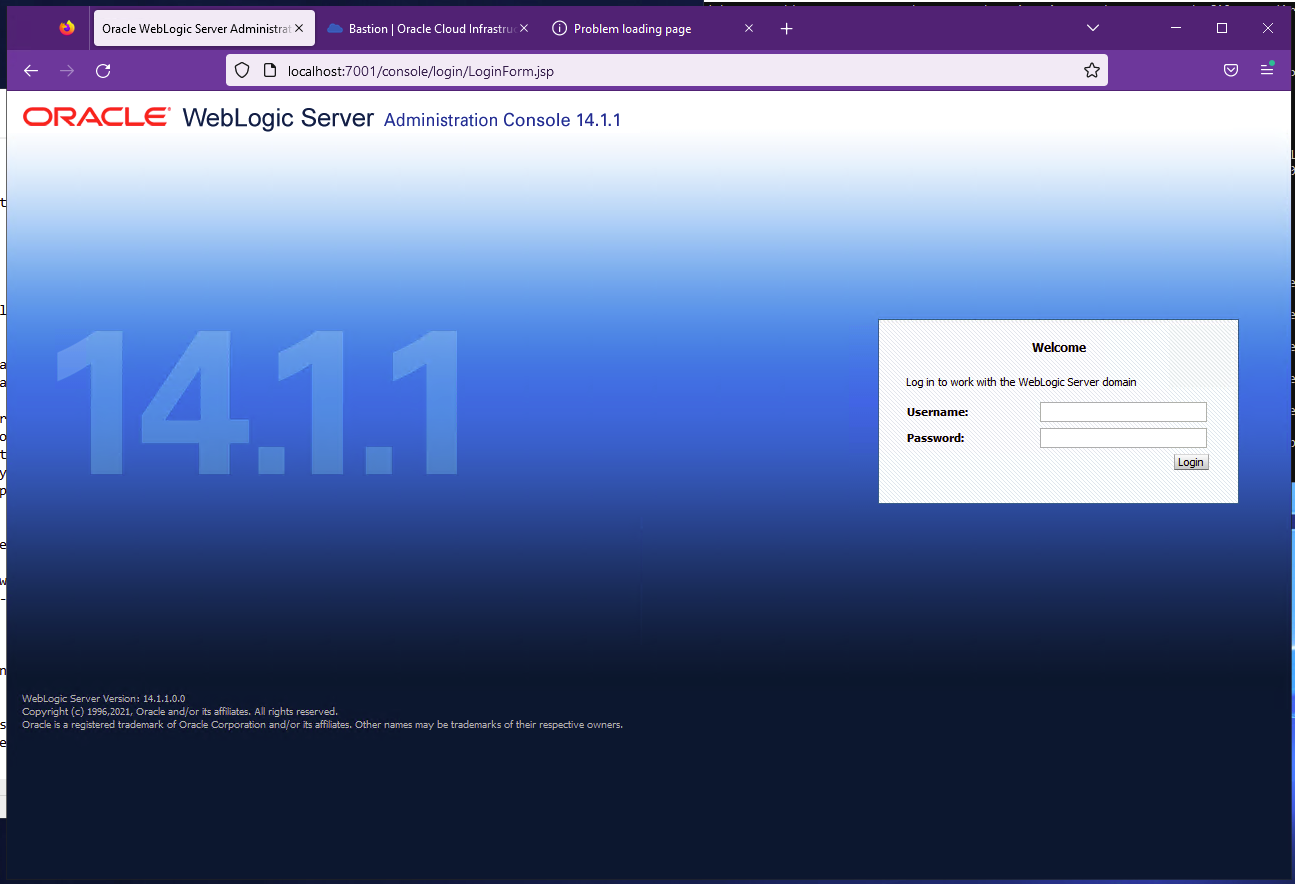Open a new browser tab with the plus button
The width and height of the screenshot is (1295, 884).
786,28
